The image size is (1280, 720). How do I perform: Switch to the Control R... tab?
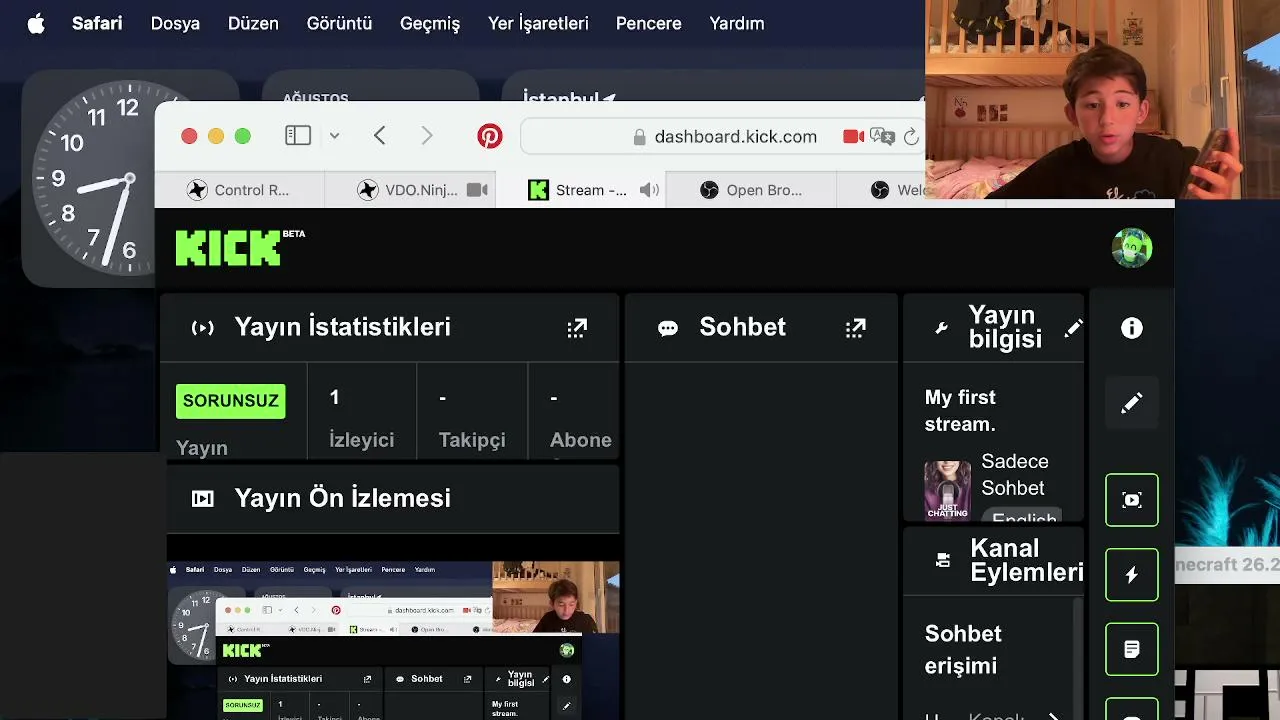(240, 190)
